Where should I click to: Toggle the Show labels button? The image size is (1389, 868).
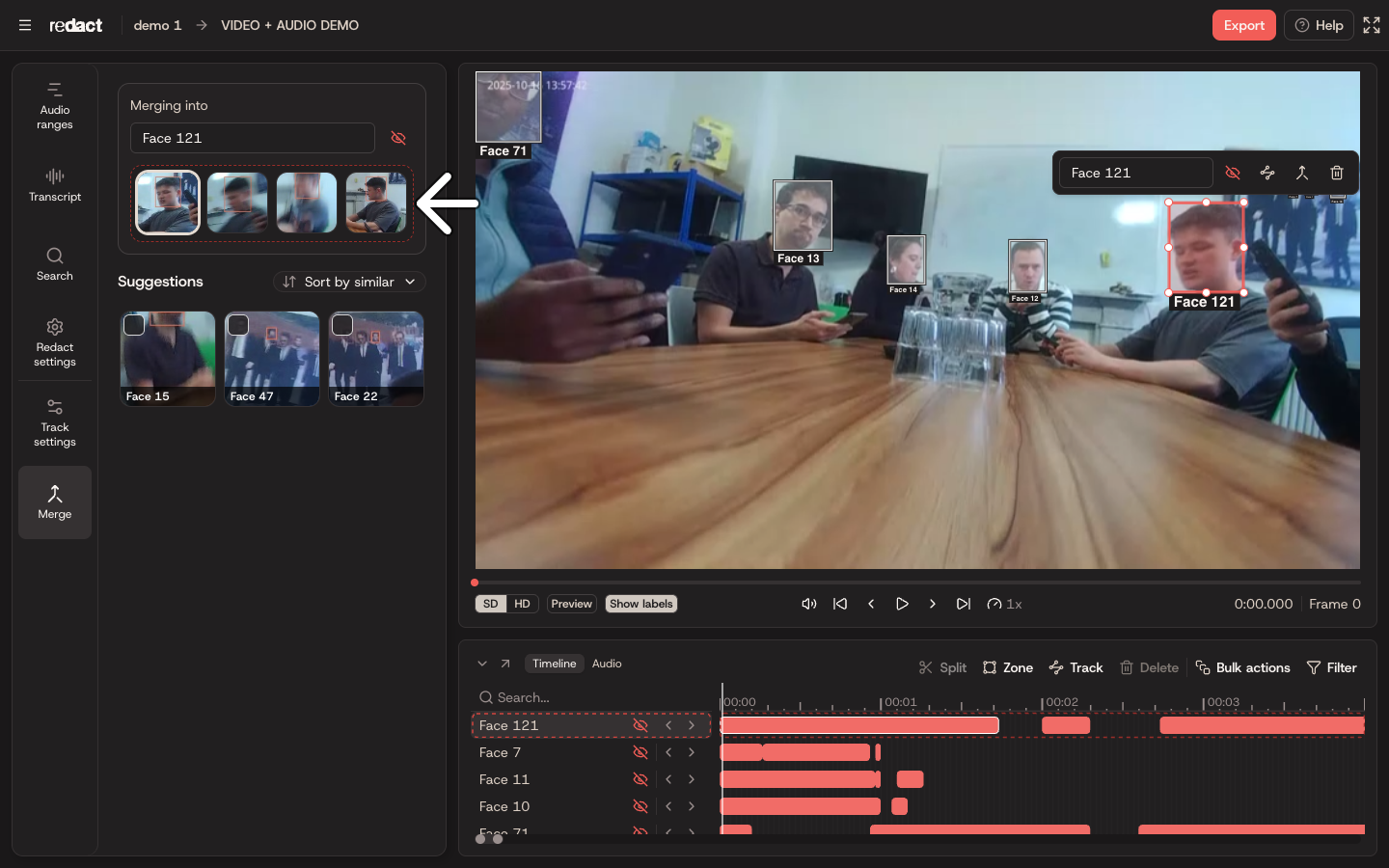click(641, 604)
